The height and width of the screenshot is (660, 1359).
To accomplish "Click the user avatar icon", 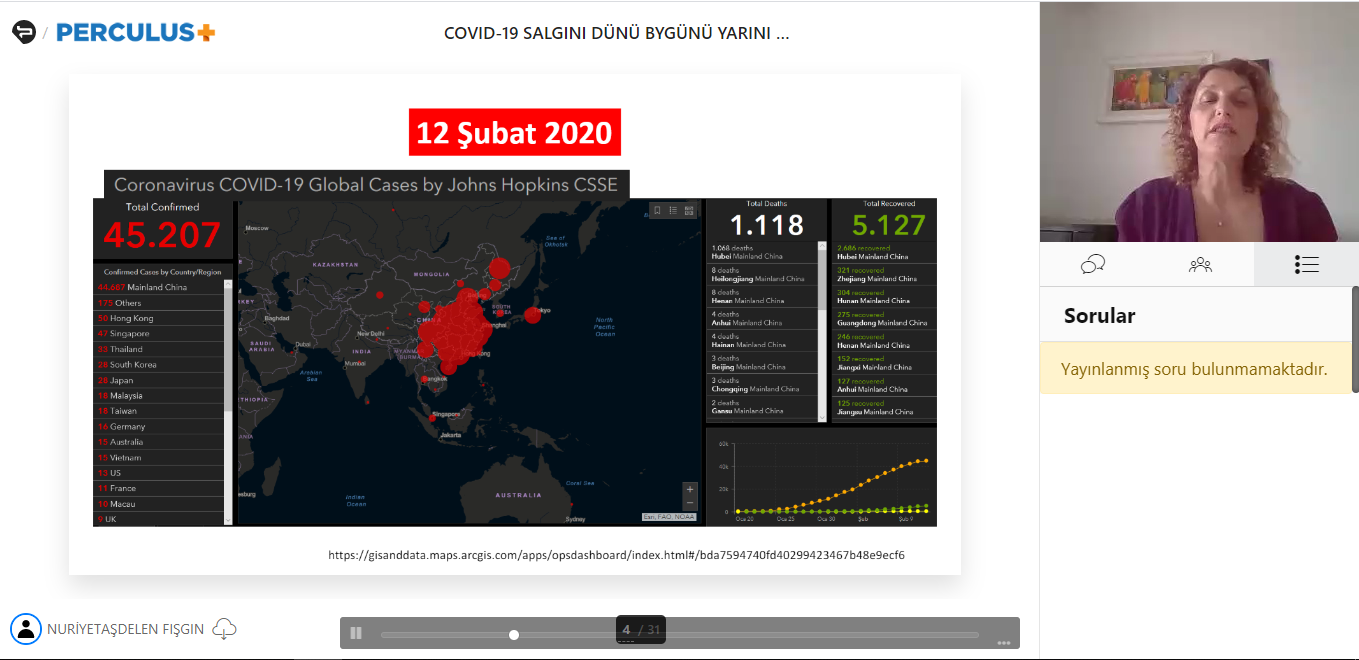I will (25, 629).
